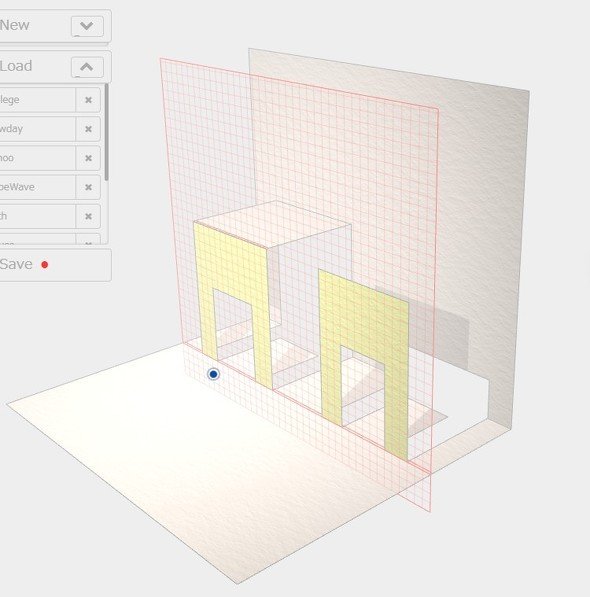Open the "beWave" saved model
Screen dimensions: 590x597
point(37,187)
